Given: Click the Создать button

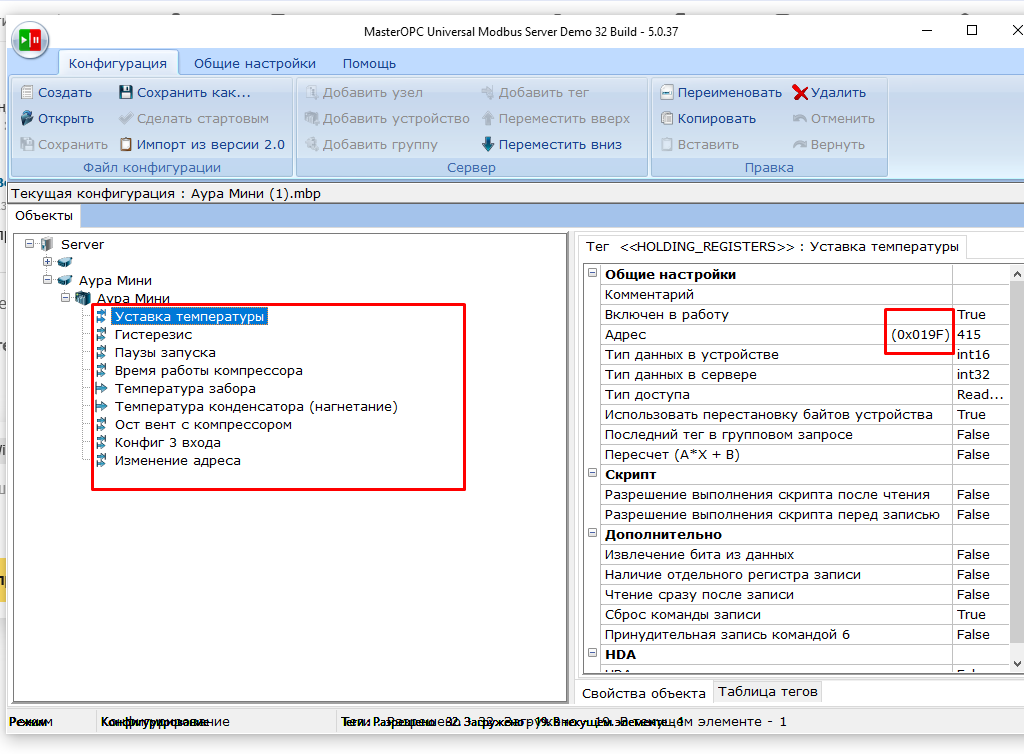Looking at the screenshot, I should (x=57, y=93).
